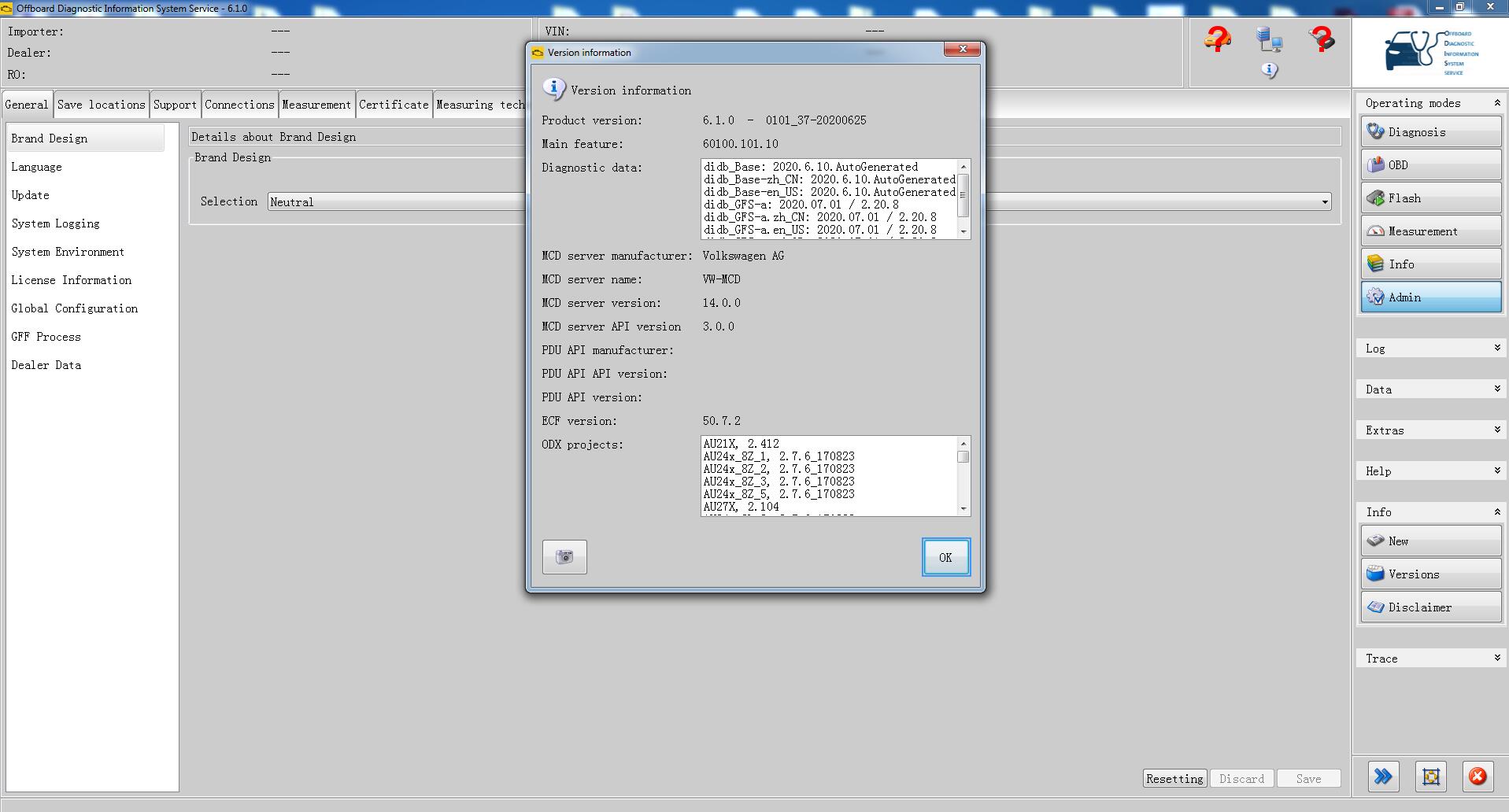Image resolution: width=1509 pixels, height=812 pixels.
Task: Switch to the Certificate tab
Action: (394, 103)
